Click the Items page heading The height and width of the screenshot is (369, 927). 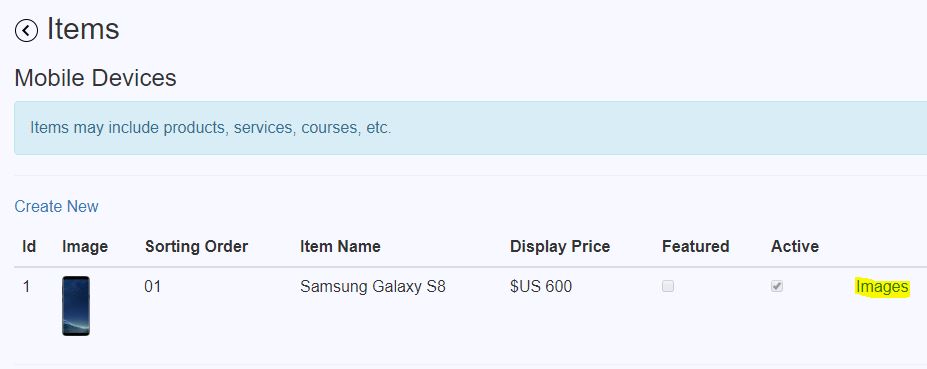tap(83, 30)
